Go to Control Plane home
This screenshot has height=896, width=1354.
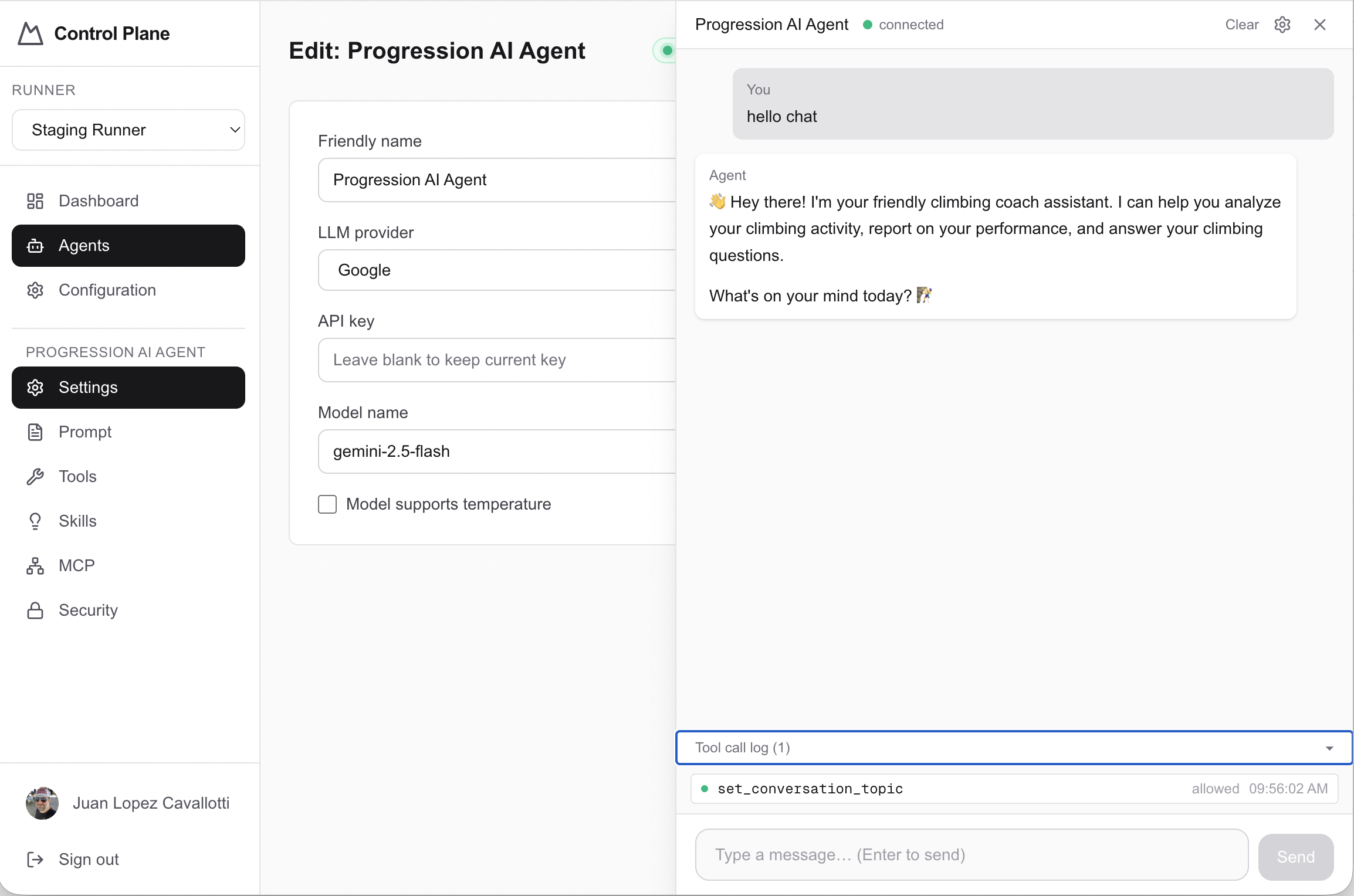pos(94,33)
